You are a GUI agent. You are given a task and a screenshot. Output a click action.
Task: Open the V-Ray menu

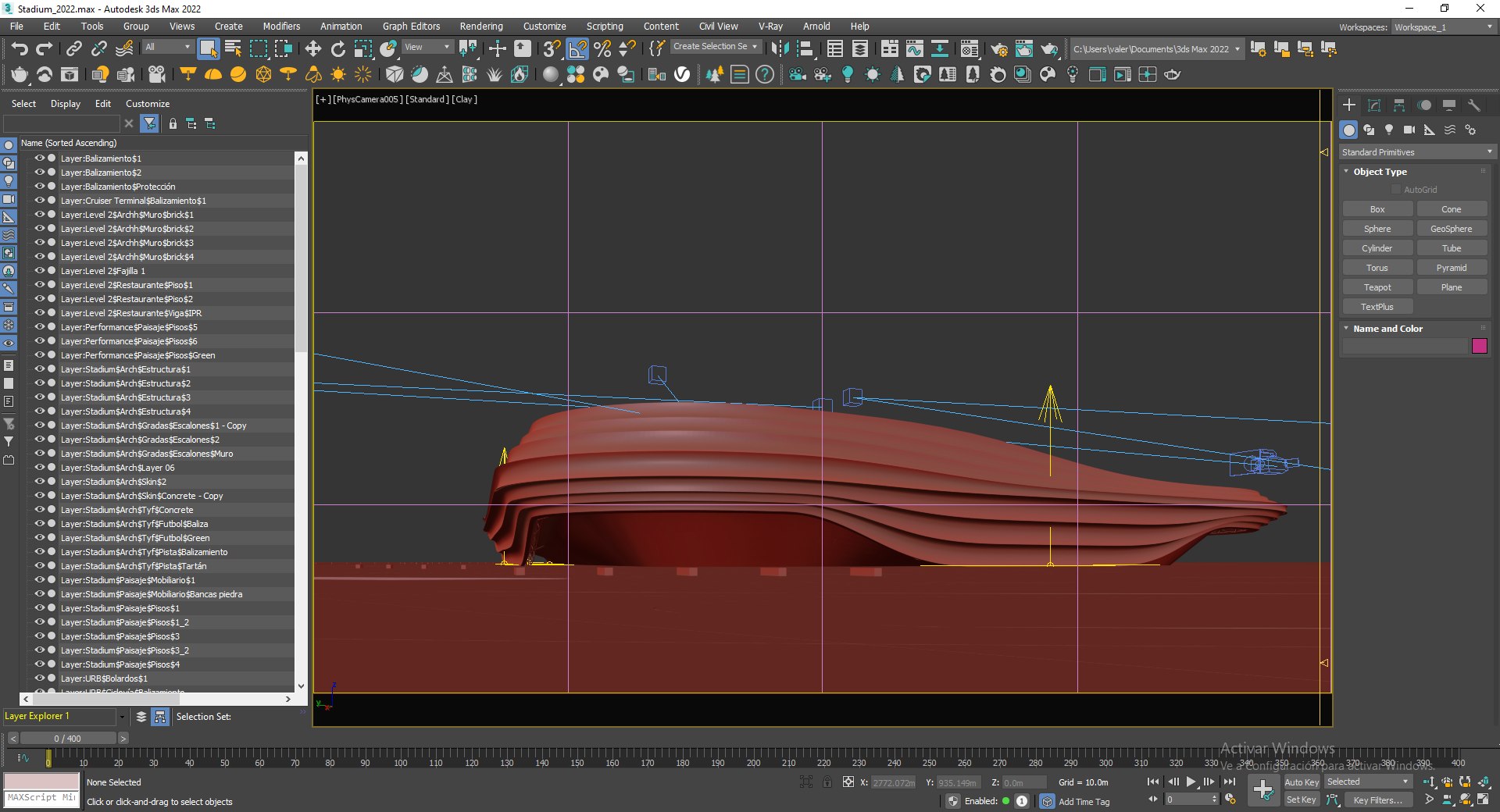[770, 27]
